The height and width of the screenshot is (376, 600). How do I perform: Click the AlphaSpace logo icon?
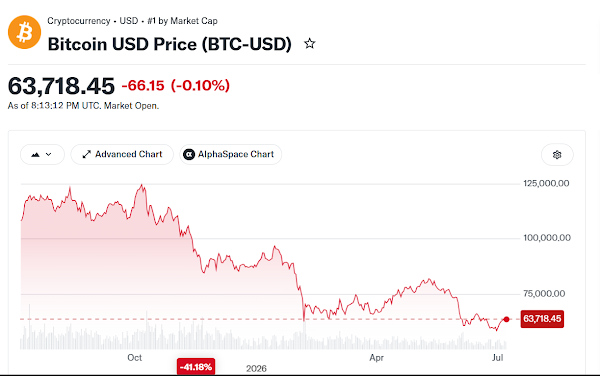tap(189, 154)
